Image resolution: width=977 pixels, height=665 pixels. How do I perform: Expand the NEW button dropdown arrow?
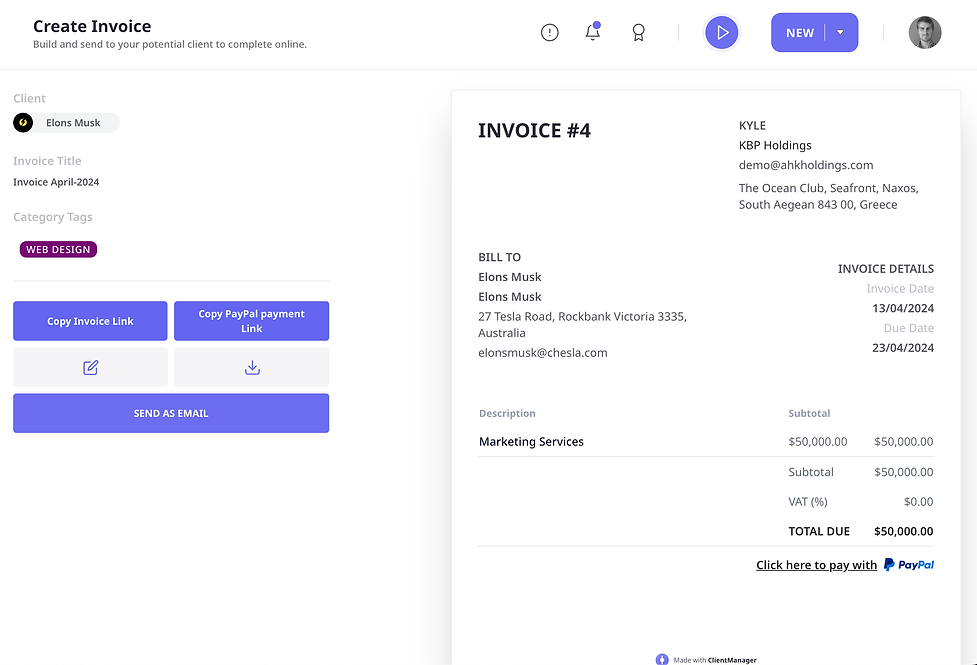coord(840,32)
